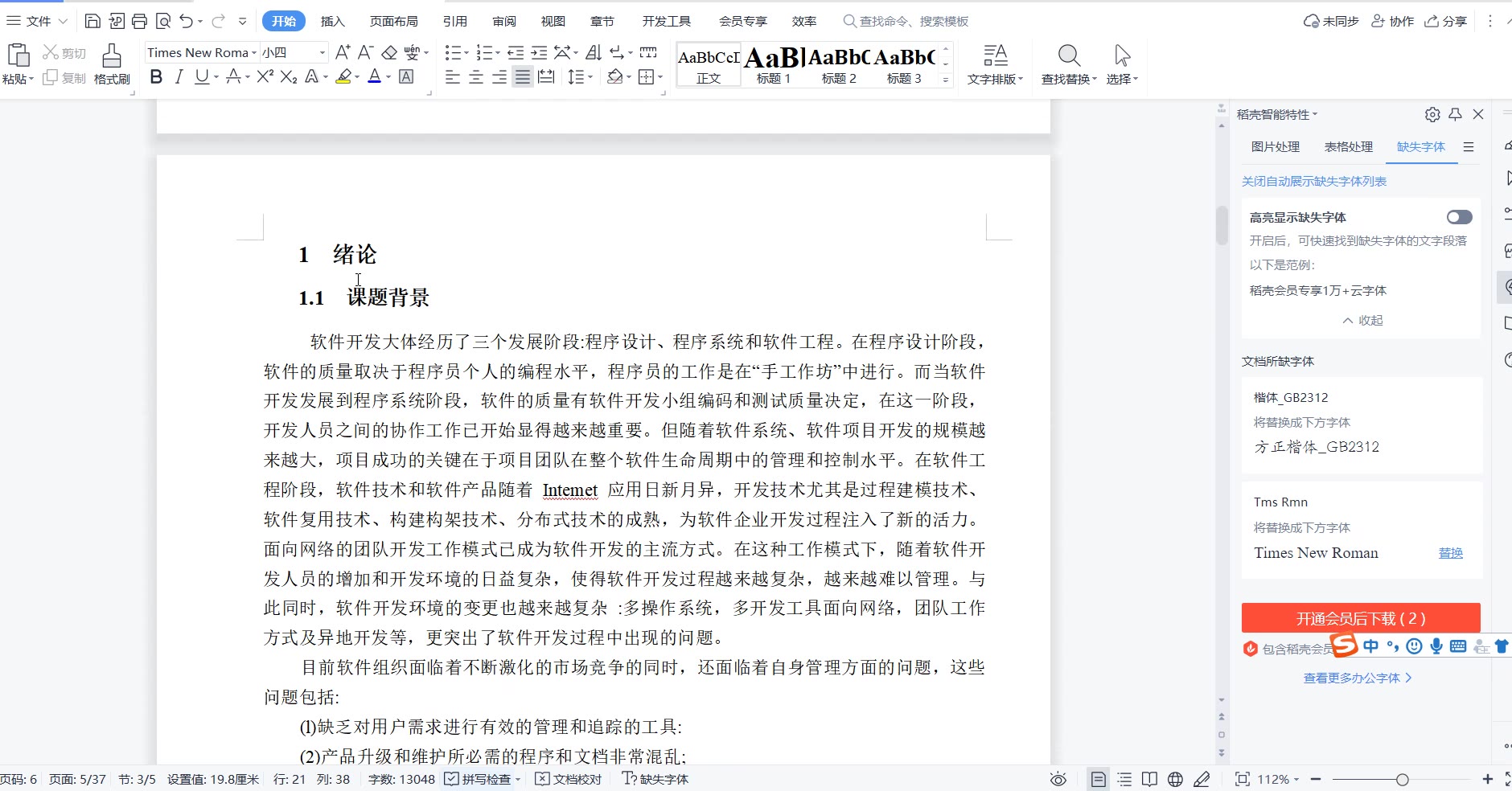Toggle italic formatting
This screenshot has height=791, width=1512.
click(179, 76)
